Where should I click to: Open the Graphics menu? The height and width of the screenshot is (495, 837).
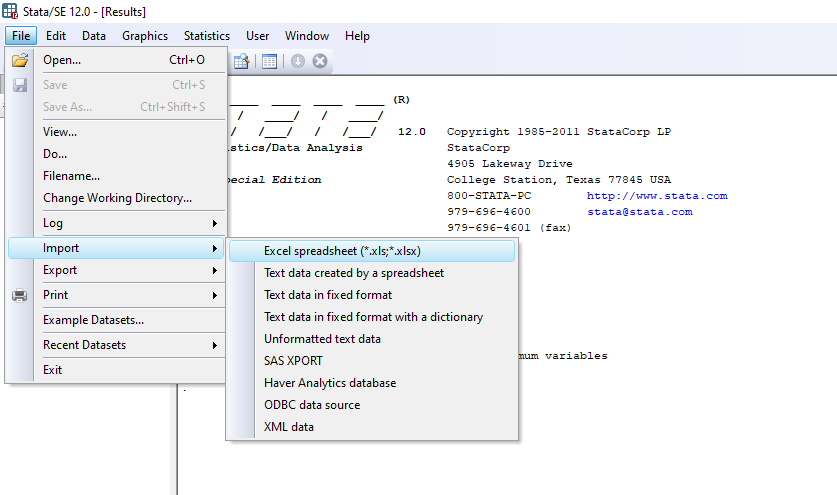145,36
